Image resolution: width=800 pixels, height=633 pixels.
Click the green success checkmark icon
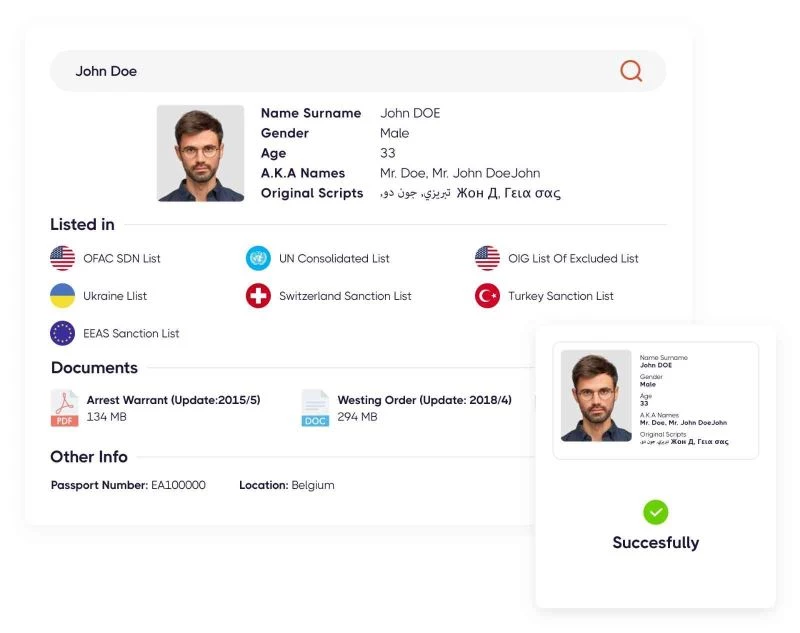point(656,512)
